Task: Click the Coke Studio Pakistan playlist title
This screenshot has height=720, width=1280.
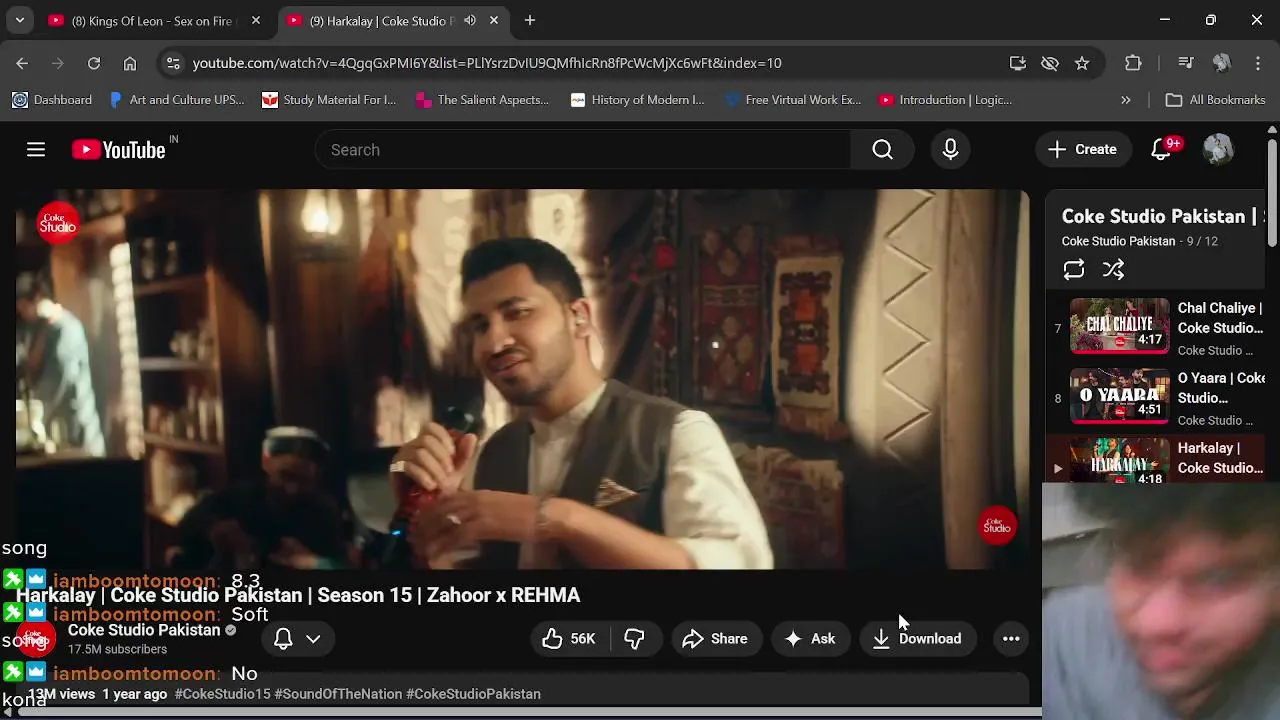Action: tap(1160, 216)
